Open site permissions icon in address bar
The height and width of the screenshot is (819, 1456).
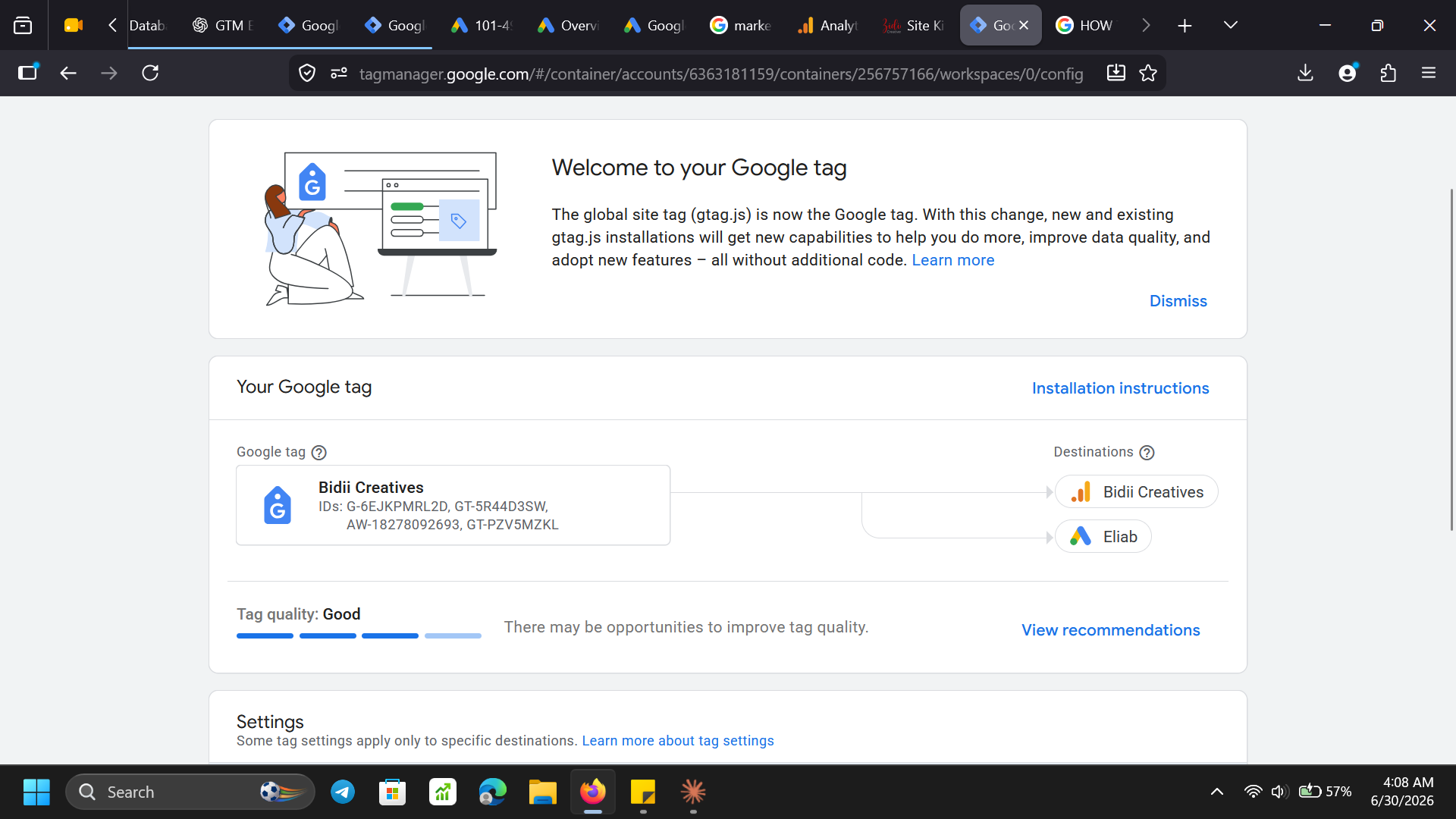pyautogui.click(x=339, y=73)
